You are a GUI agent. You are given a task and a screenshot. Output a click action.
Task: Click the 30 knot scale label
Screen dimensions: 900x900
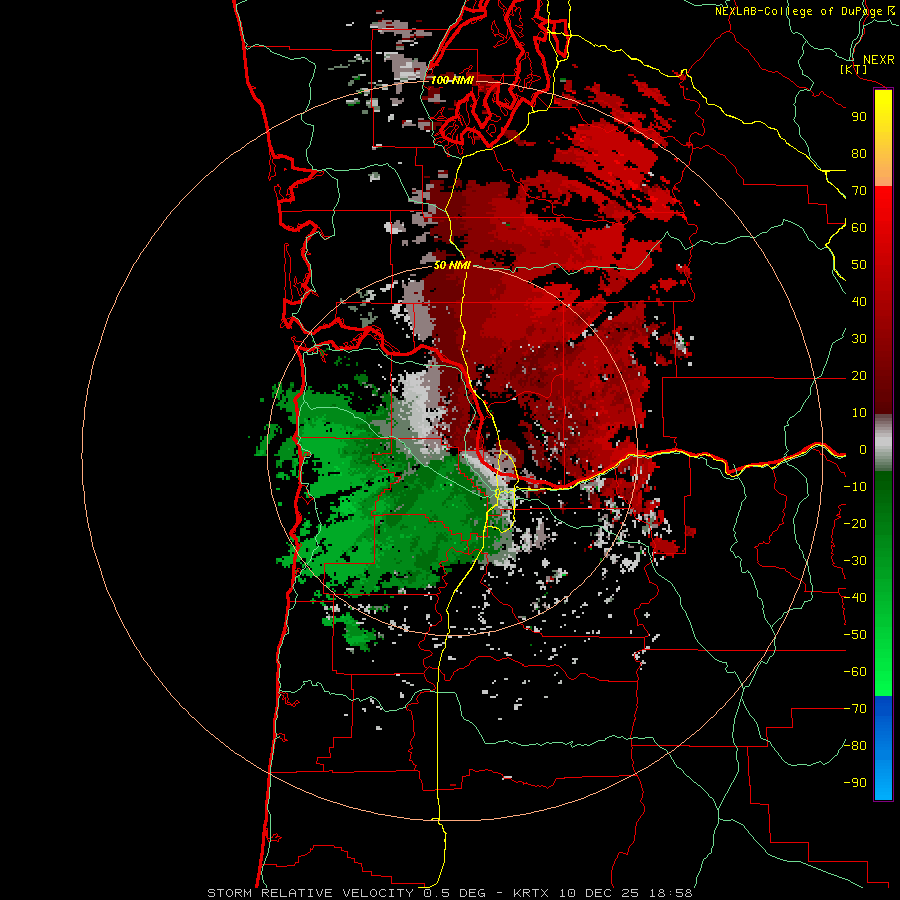859,339
